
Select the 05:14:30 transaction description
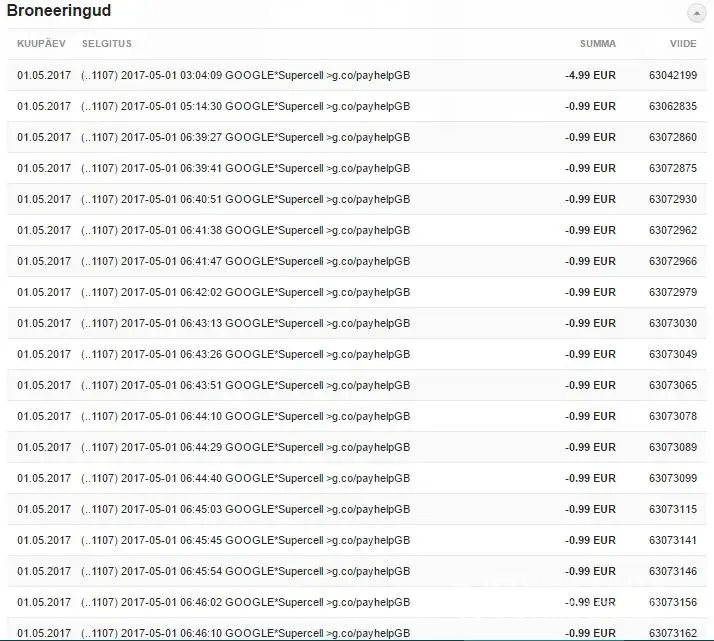click(245, 106)
